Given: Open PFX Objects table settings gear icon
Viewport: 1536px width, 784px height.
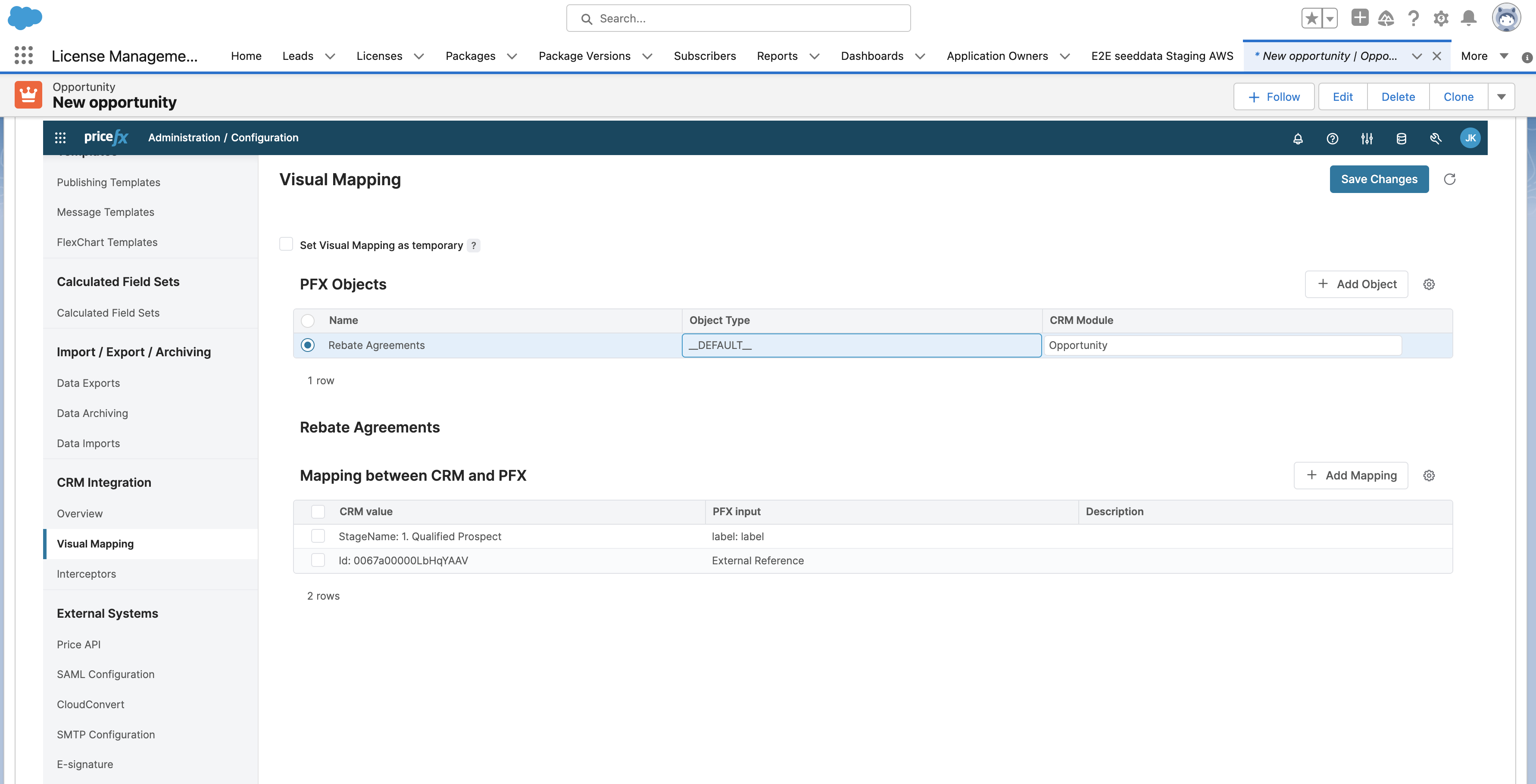Looking at the screenshot, I should pos(1429,284).
